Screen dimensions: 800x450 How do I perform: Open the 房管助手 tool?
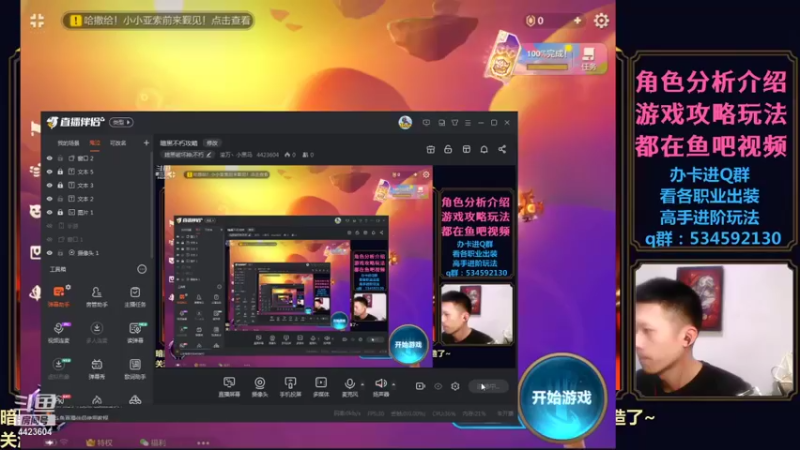(x=96, y=296)
